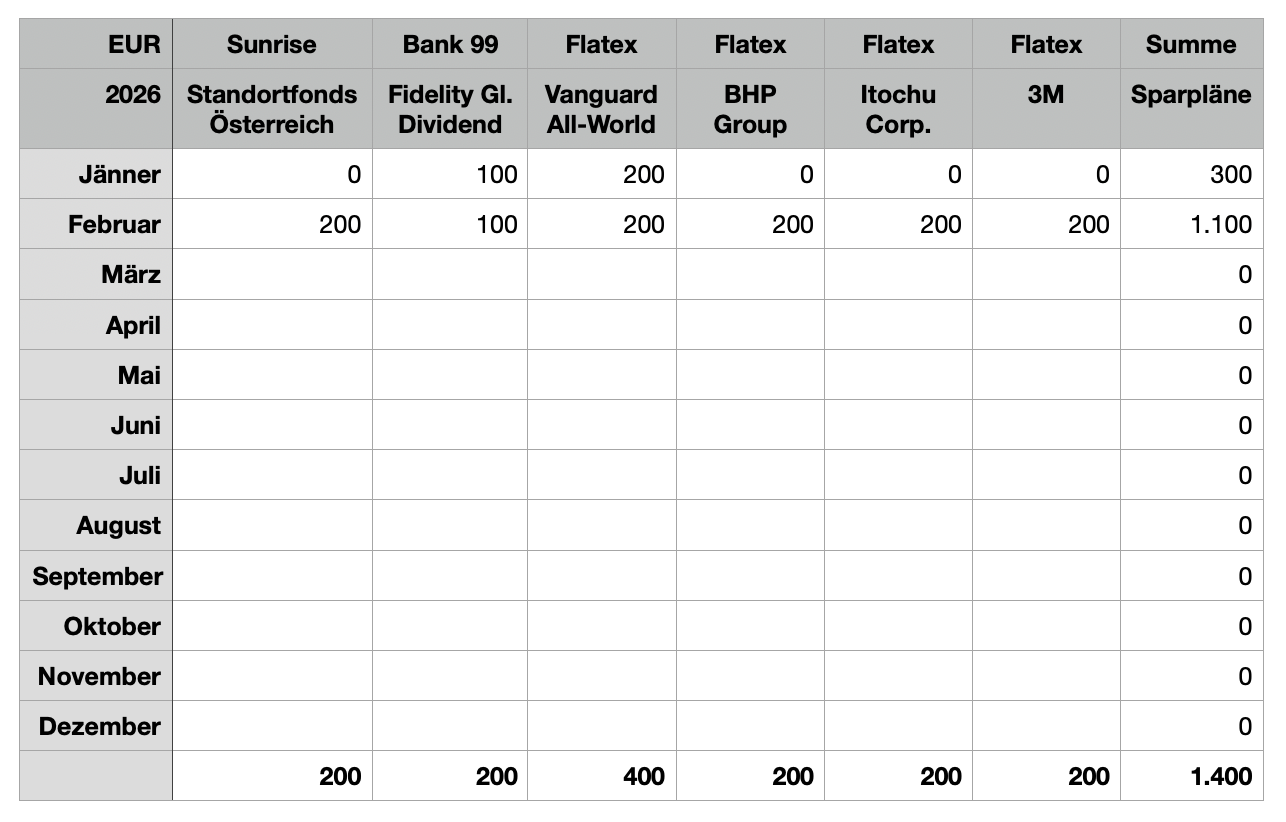Screen dimensions: 1286x822
Task: Click the empty August 3M cell
Action: (x=1046, y=525)
